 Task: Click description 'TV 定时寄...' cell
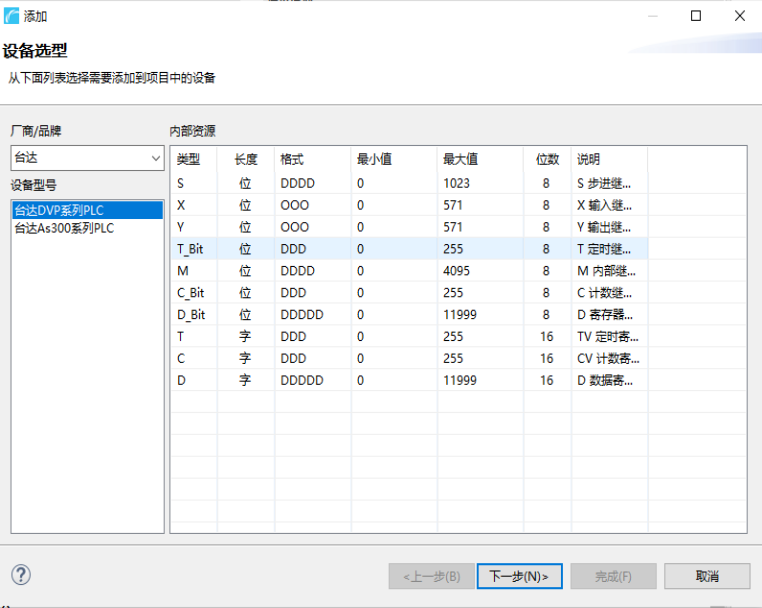pyautogui.click(x=608, y=336)
